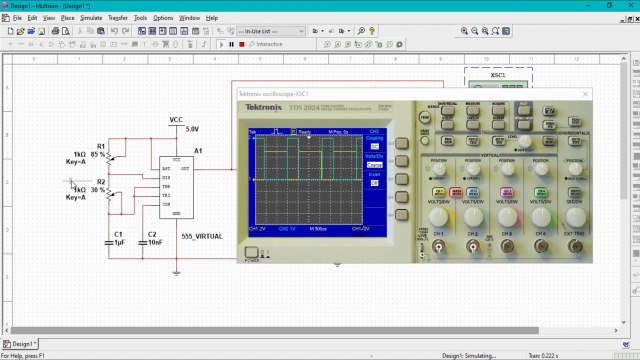Click the help lightbulb icon

tap(372, 31)
